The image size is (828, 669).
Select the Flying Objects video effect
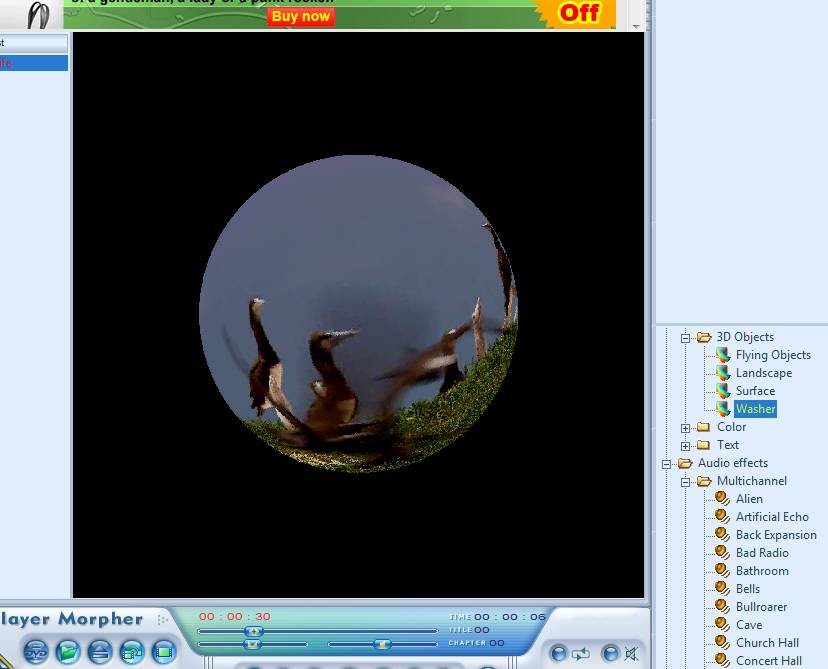[x=773, y=355]
